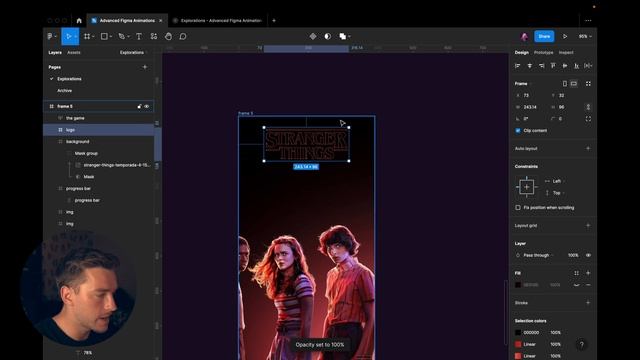This screenshot has height=360, width=640.
Task: Enable Fix position when scrolling checkbox
Action: coord(518,208)
